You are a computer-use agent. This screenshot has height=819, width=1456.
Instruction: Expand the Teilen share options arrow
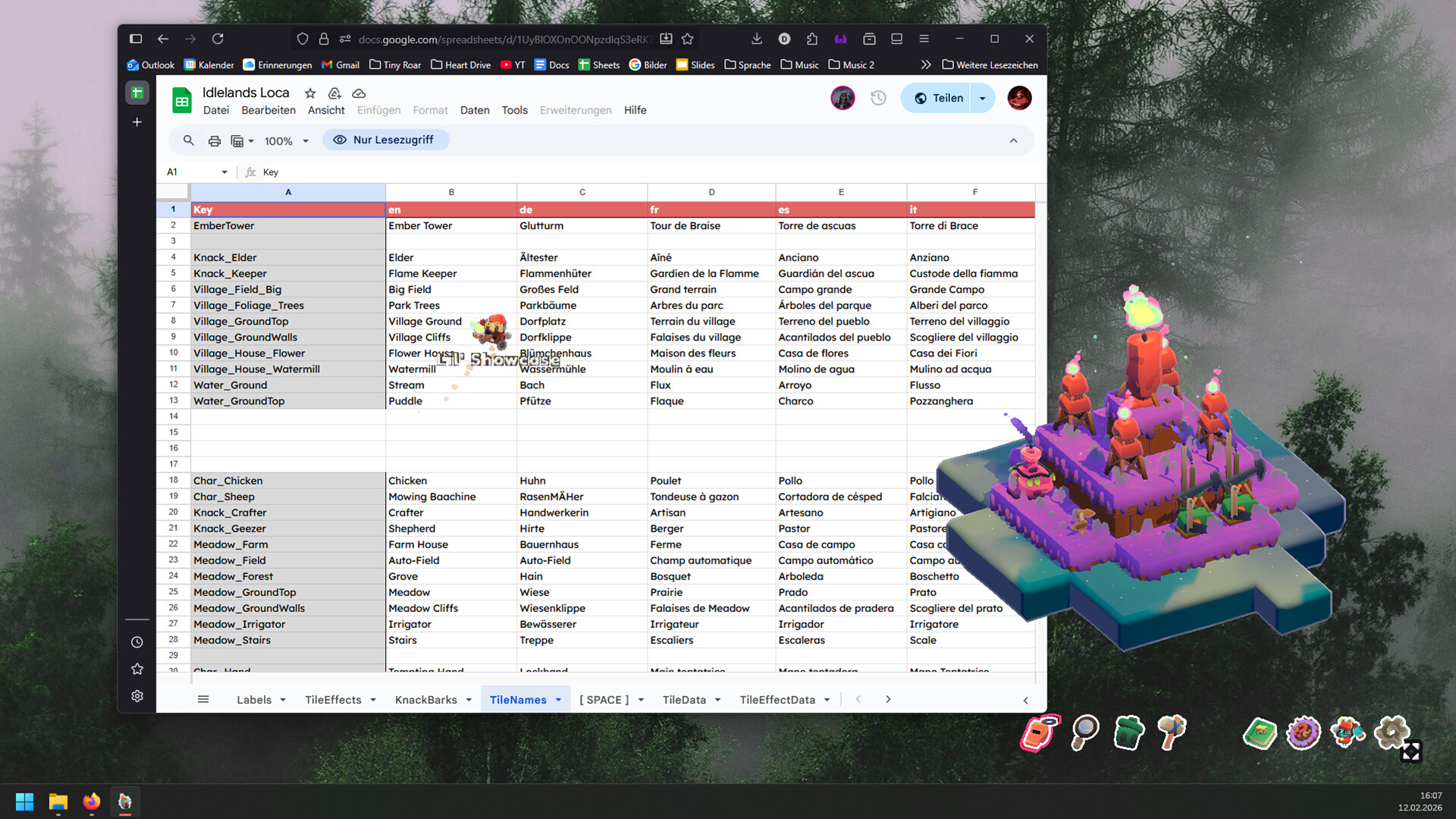(x=982, y=99)
